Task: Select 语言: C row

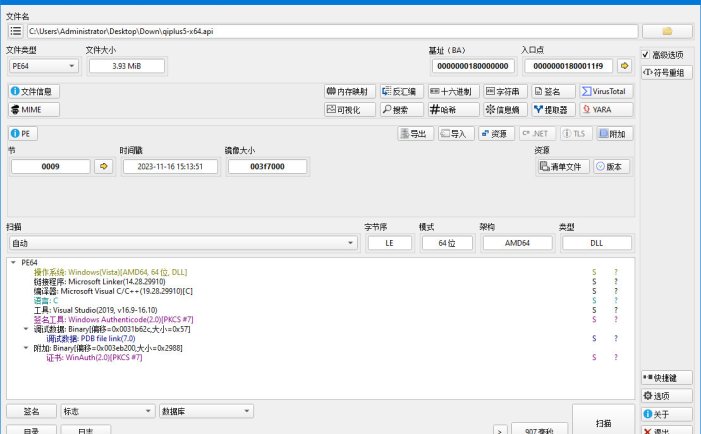Action: pyautogui.click(x=46, y=300)
